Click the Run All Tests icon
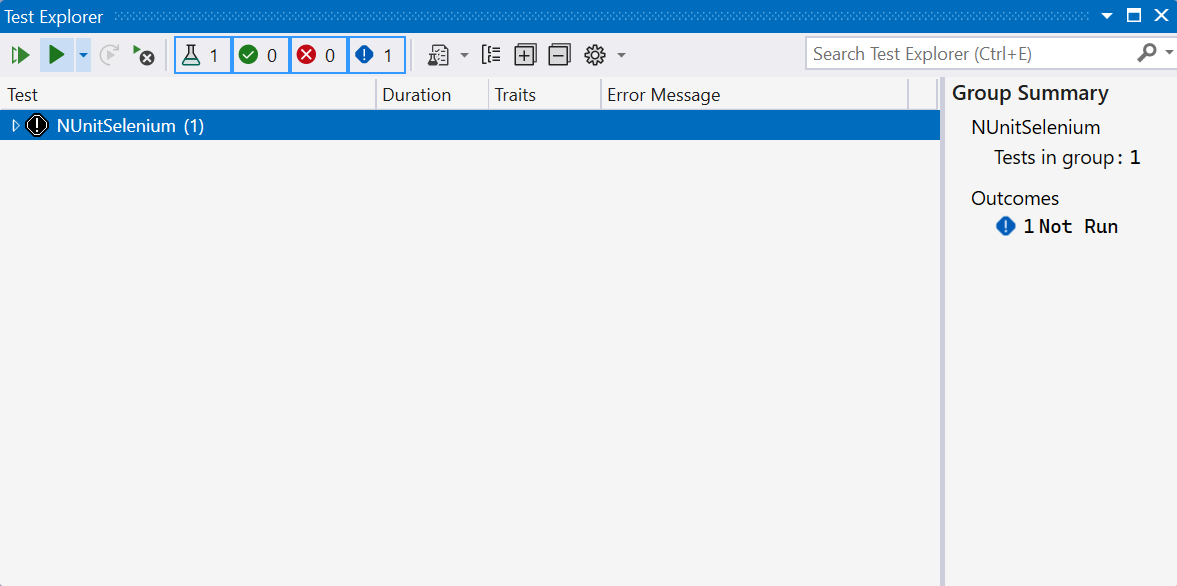 click(20, 56)
